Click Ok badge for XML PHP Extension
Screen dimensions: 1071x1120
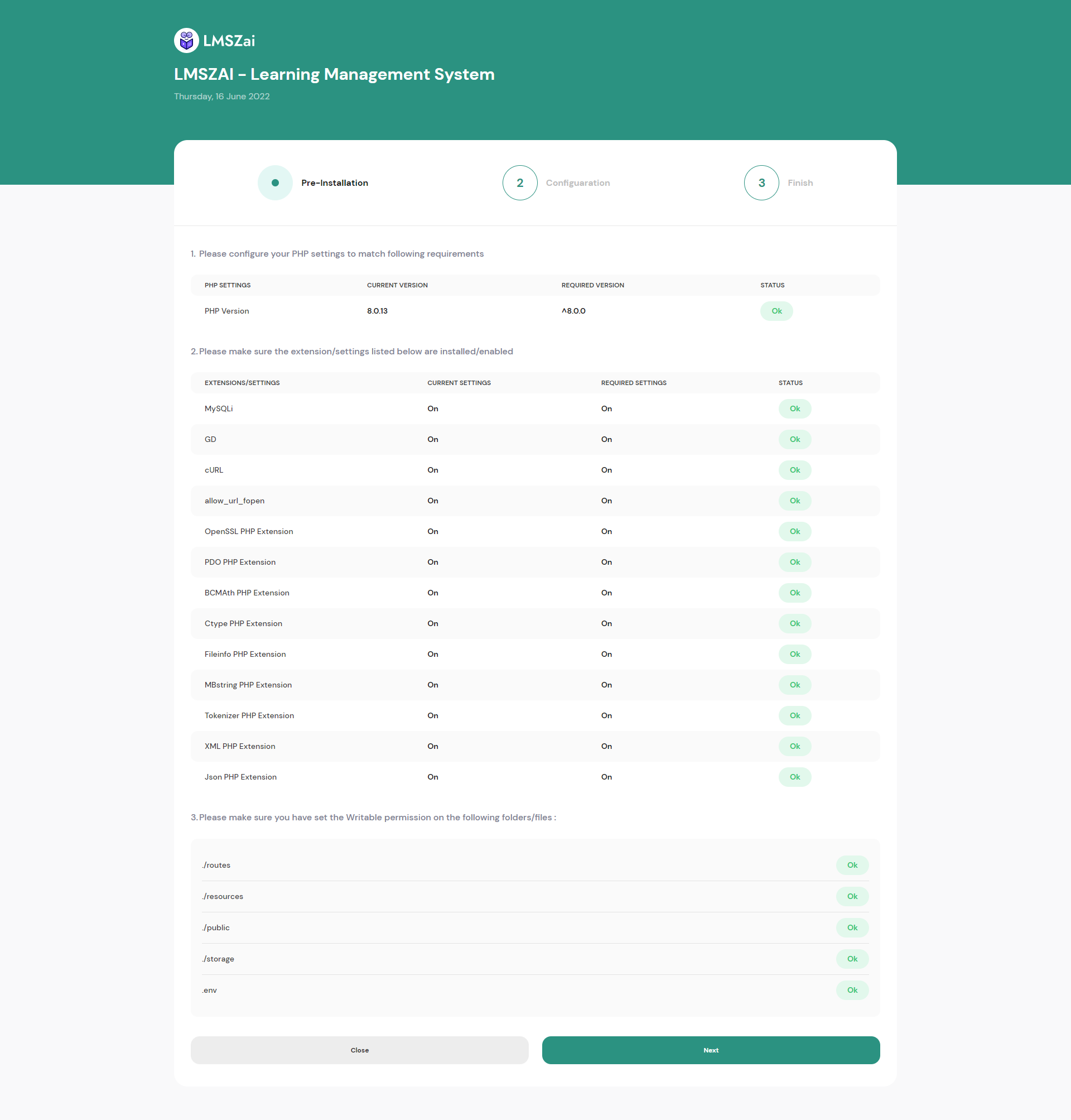(795, 747)
